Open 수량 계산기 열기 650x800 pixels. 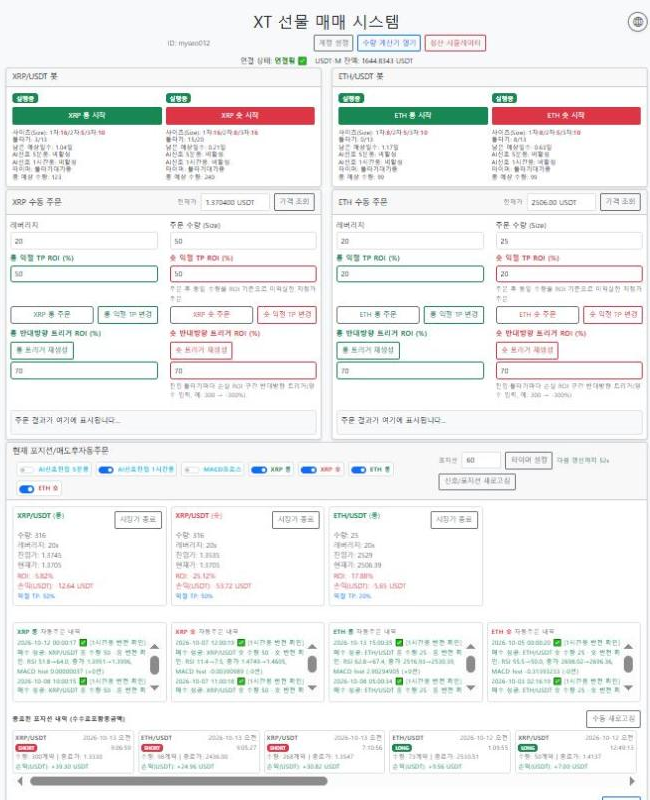coord(389,43)
